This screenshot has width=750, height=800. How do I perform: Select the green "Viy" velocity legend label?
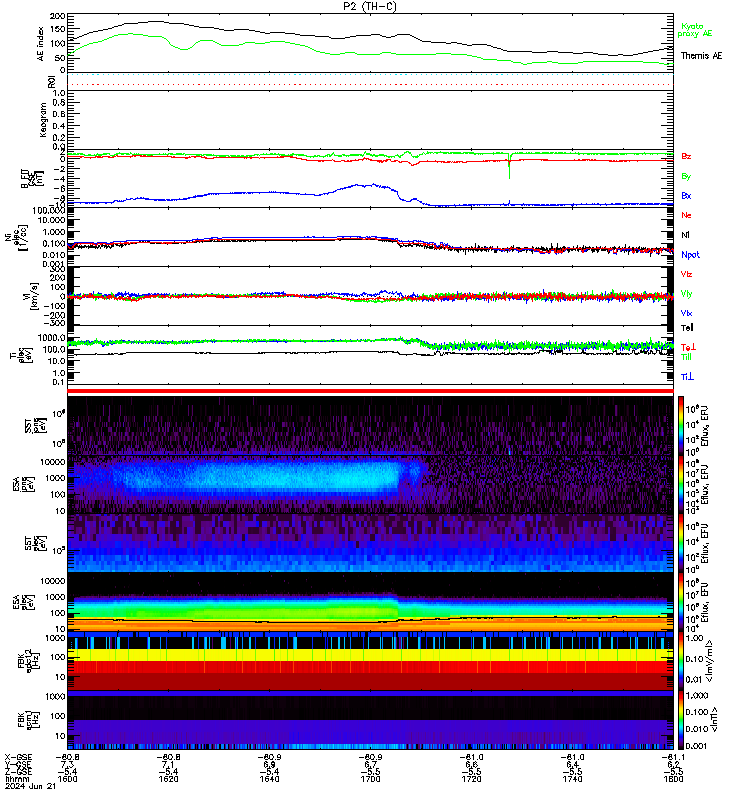click(x=686, y=294)
